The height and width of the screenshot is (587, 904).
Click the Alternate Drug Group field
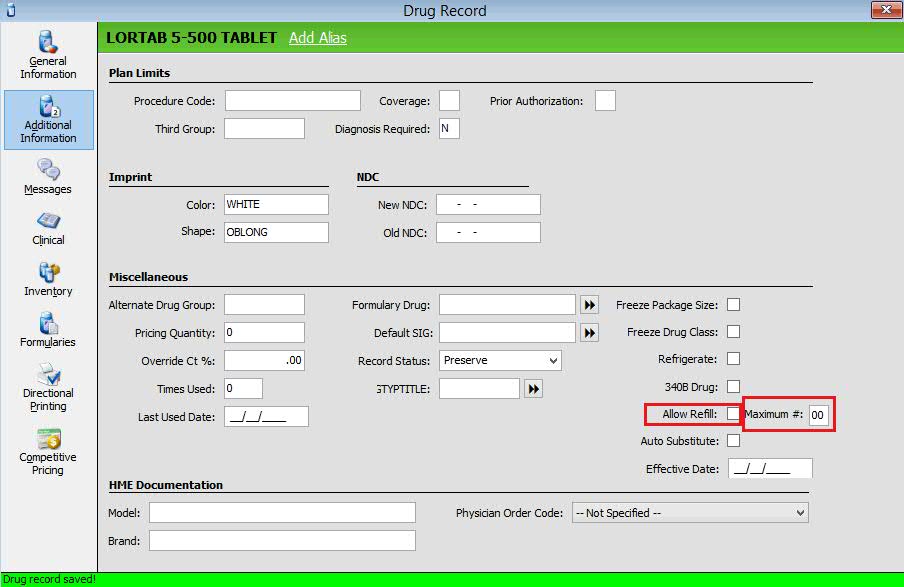coord(264,304)
